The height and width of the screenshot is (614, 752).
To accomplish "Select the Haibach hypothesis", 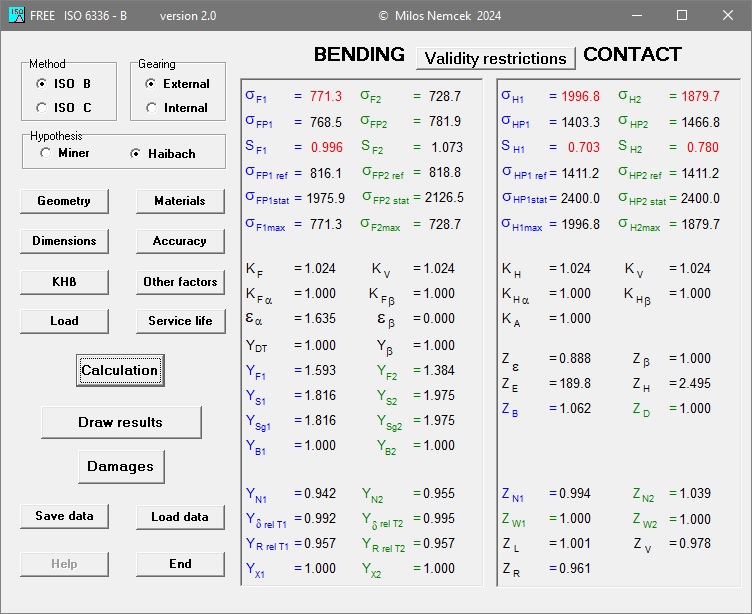I will coord(163,154).
